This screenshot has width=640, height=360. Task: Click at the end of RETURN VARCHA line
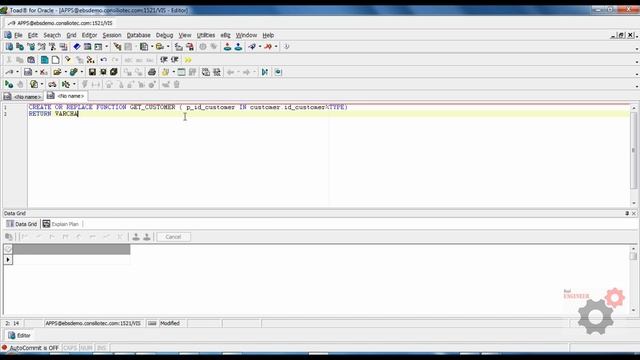pyautogui.click(x=78, y=114)
